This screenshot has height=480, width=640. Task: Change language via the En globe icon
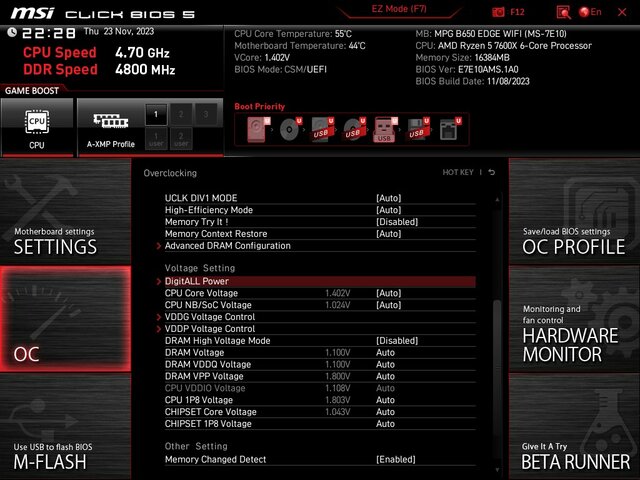(x=590, y=12)
